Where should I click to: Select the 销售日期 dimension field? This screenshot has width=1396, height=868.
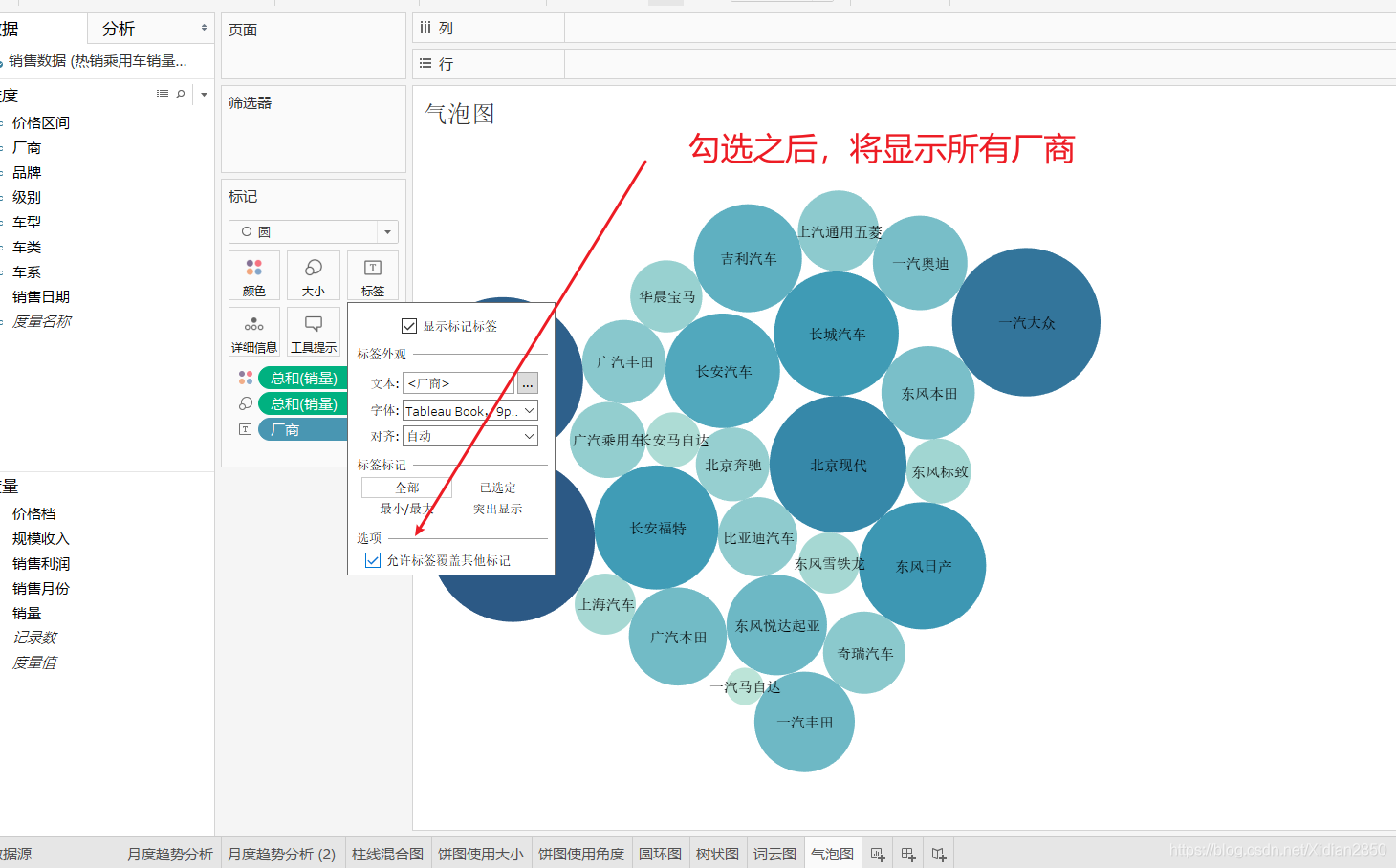coord(41,296)
